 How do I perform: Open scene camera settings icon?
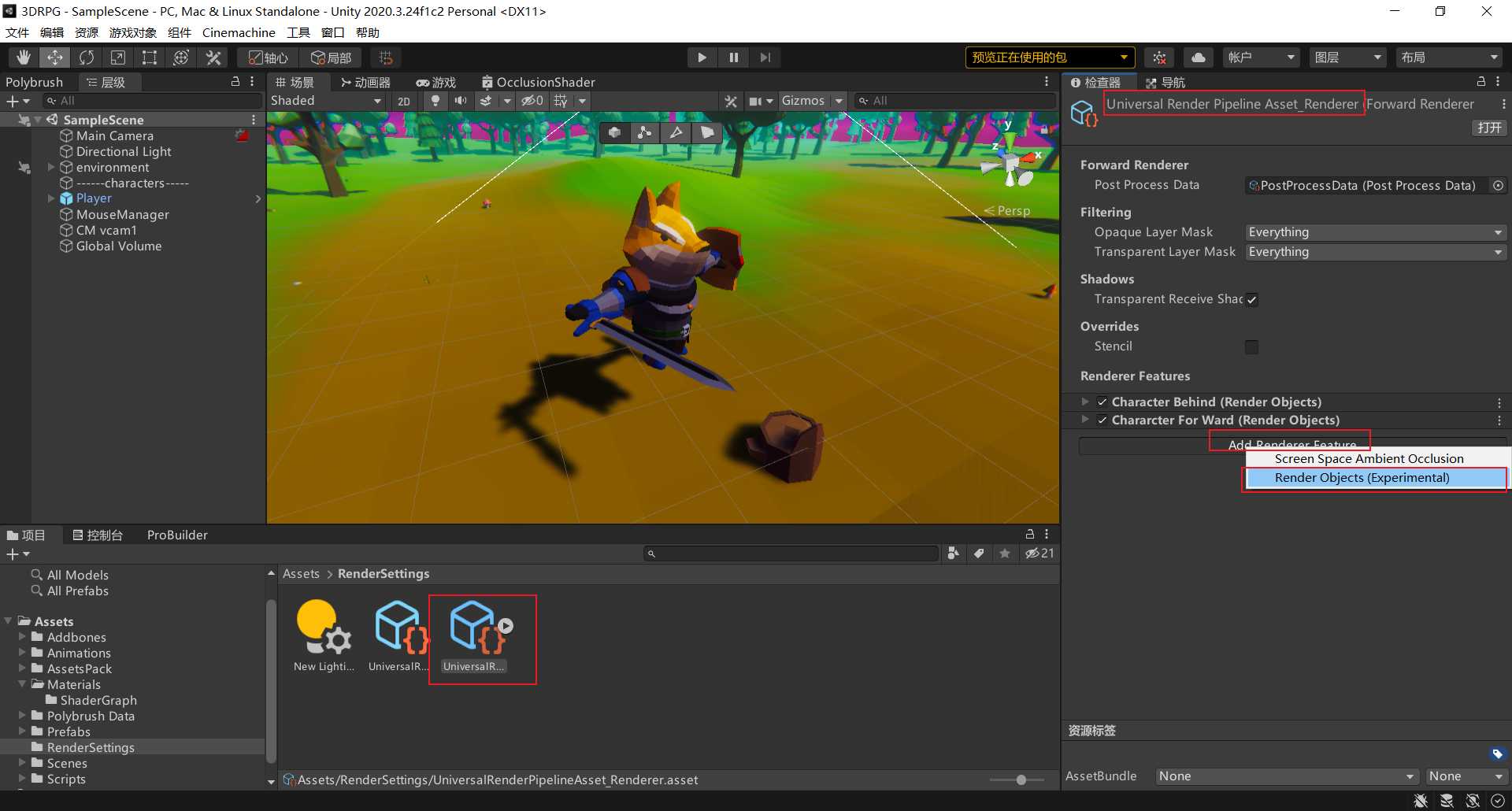755,101
